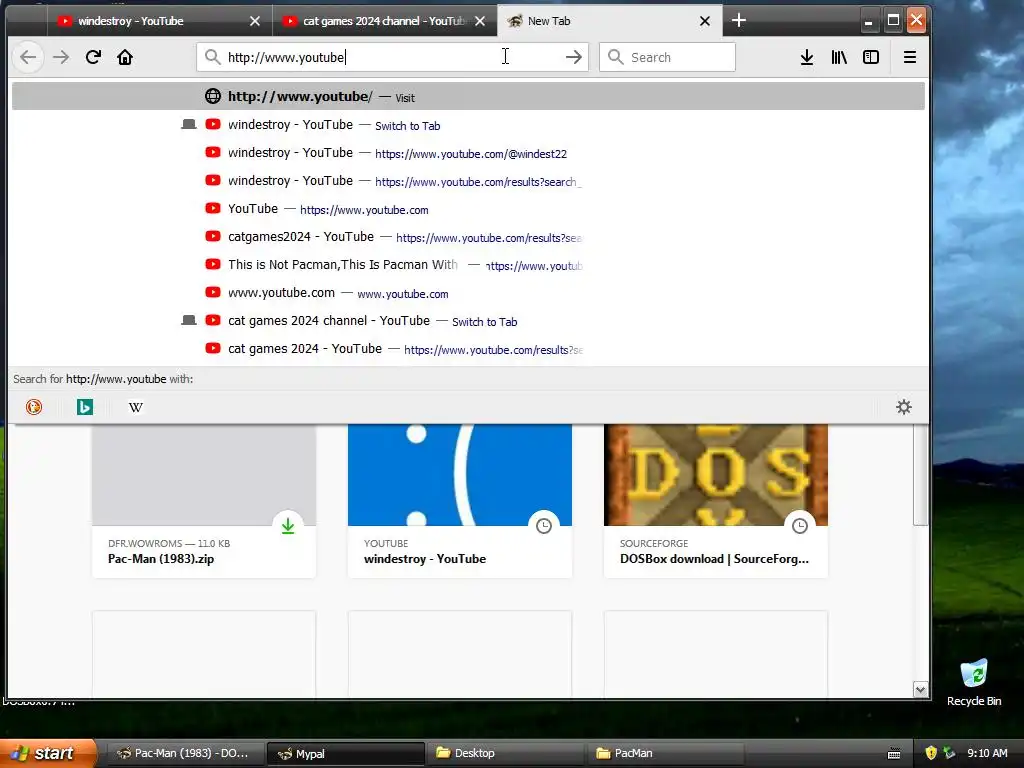Choose windestroy suggestion with @windest22 URL
Viewport: 1024px width, 768px height.
(468, 153)
